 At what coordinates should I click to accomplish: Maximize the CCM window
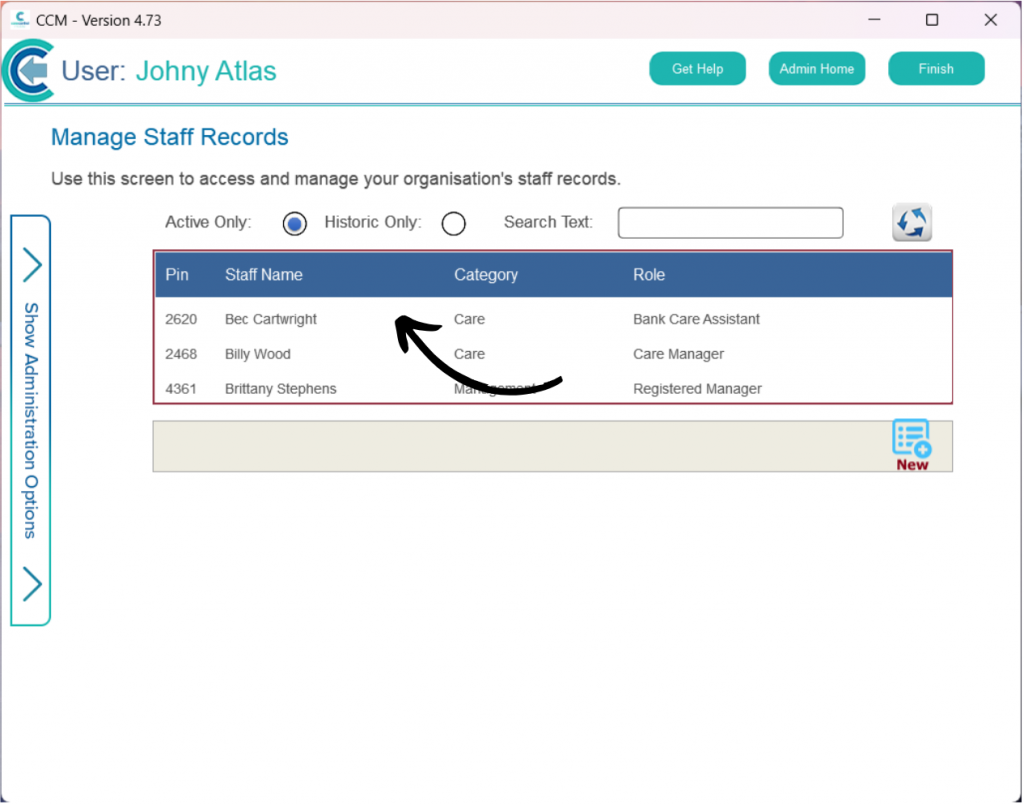tap(932, 20)
